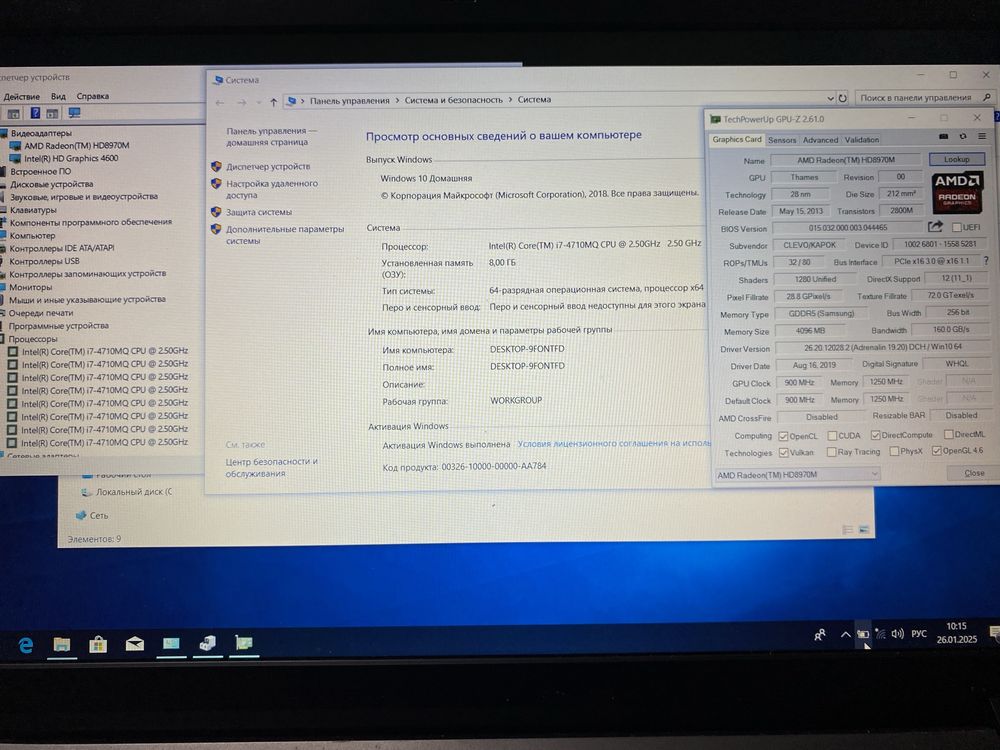Toggle the DirectML checkbox

(948, 434)
